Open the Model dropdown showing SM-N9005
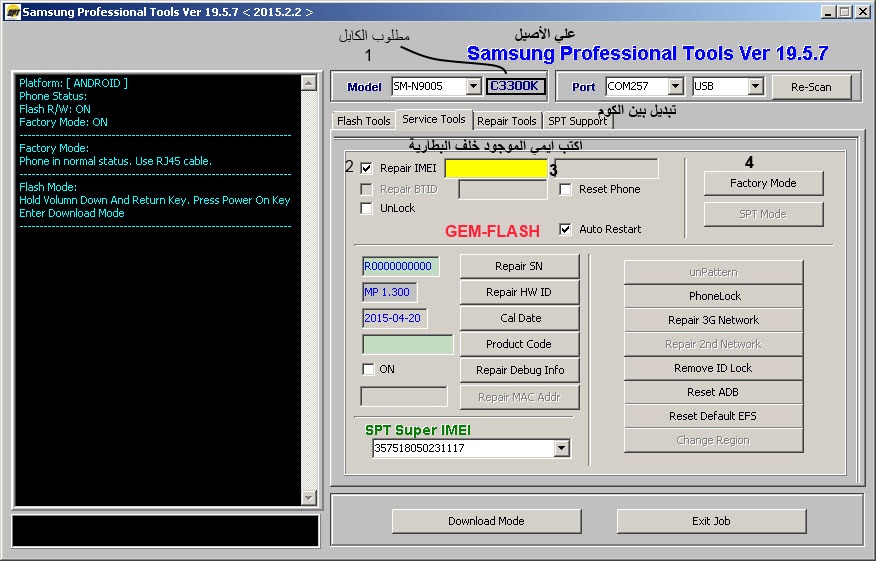 (x=473, y=86)
